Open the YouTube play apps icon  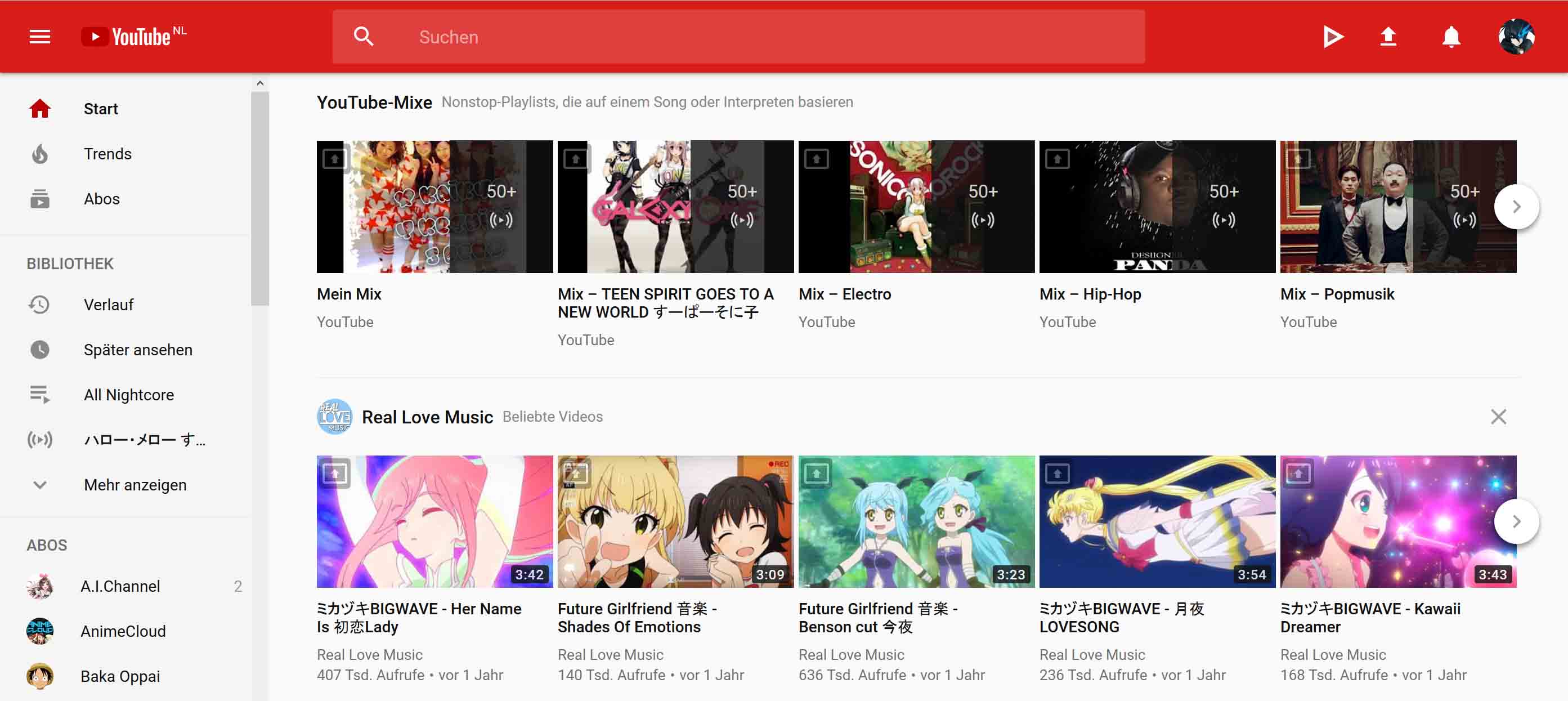point(1333,37)
